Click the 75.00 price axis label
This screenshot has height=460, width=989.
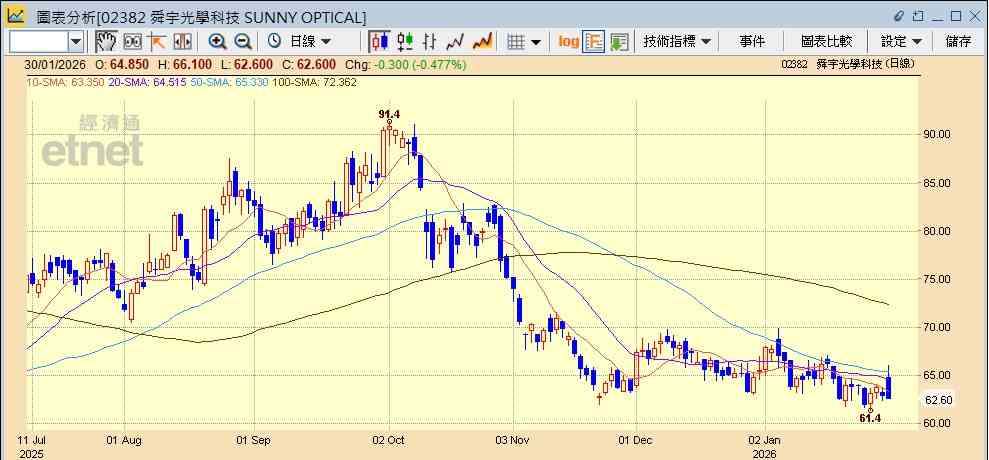tap(937, 279)
